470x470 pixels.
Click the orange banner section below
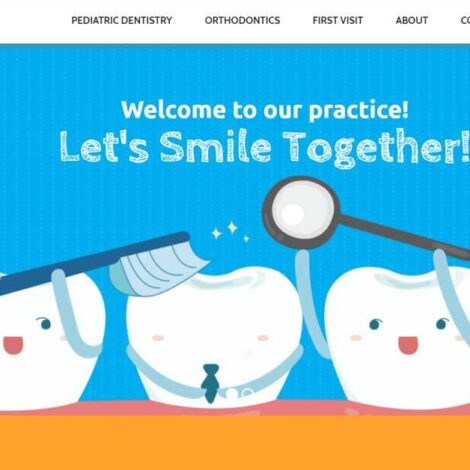[235, 443]
